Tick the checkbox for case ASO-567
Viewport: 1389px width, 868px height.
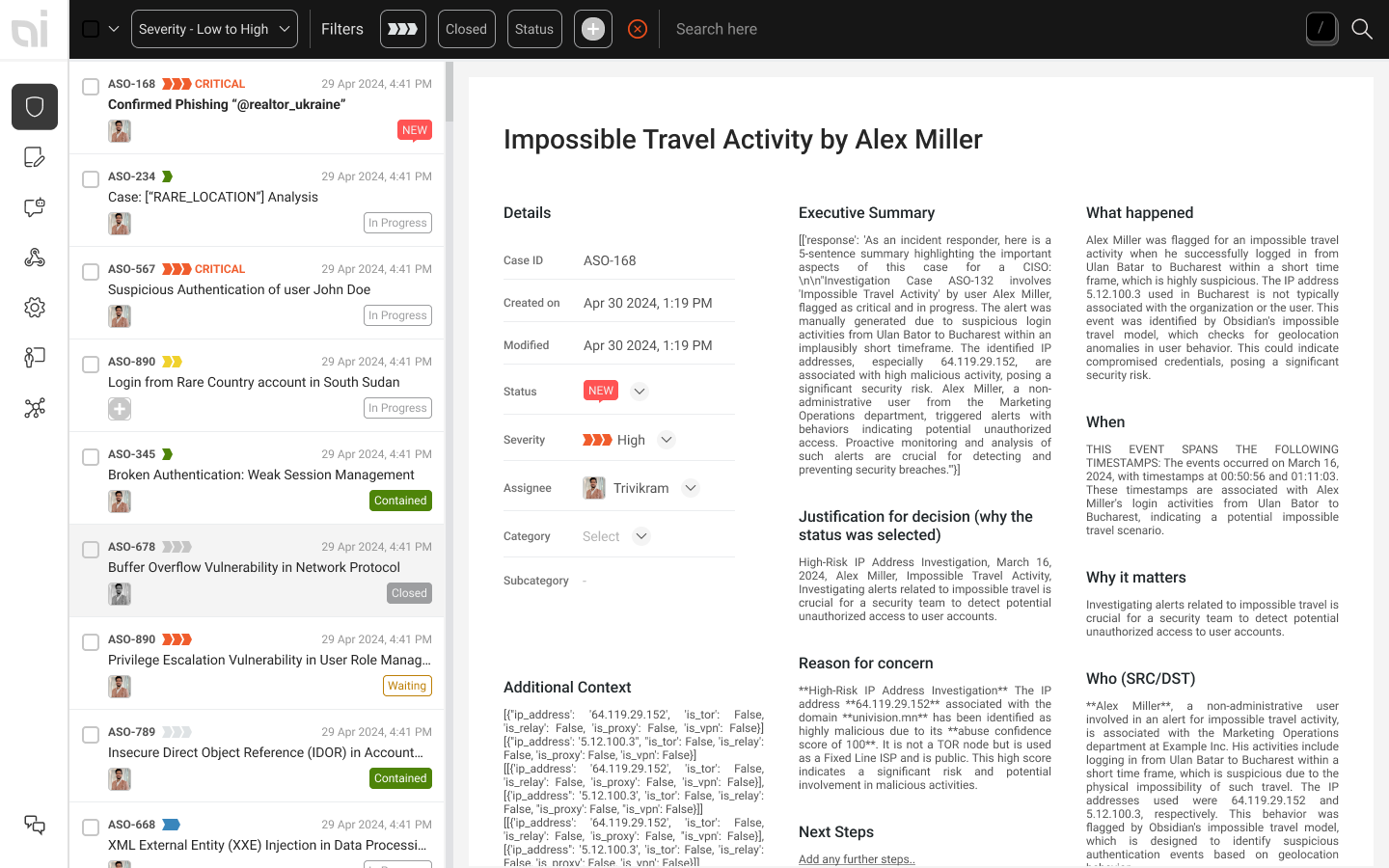(x=91, y=272)
